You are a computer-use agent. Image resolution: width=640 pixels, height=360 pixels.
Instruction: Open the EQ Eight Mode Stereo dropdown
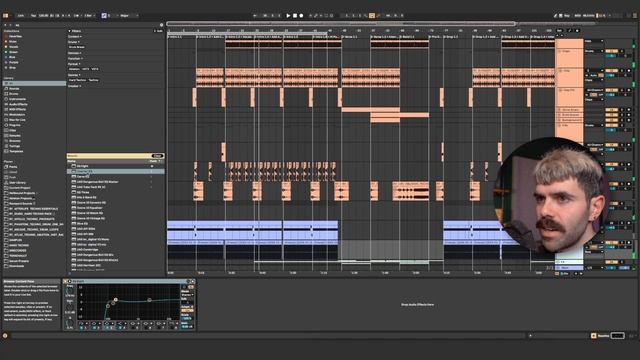187,295
